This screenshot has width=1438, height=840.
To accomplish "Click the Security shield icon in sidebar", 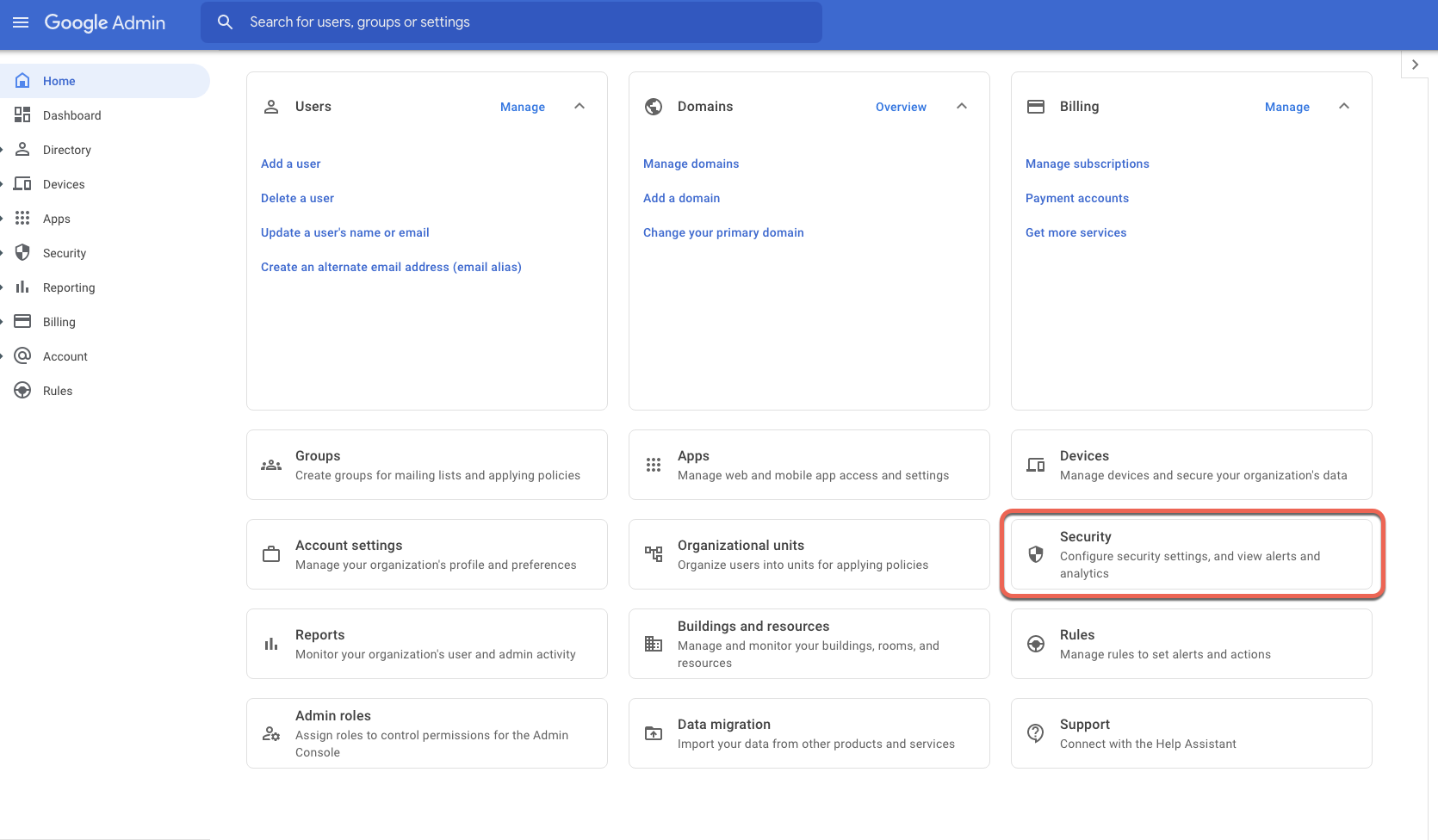I will tap(22, 253).
